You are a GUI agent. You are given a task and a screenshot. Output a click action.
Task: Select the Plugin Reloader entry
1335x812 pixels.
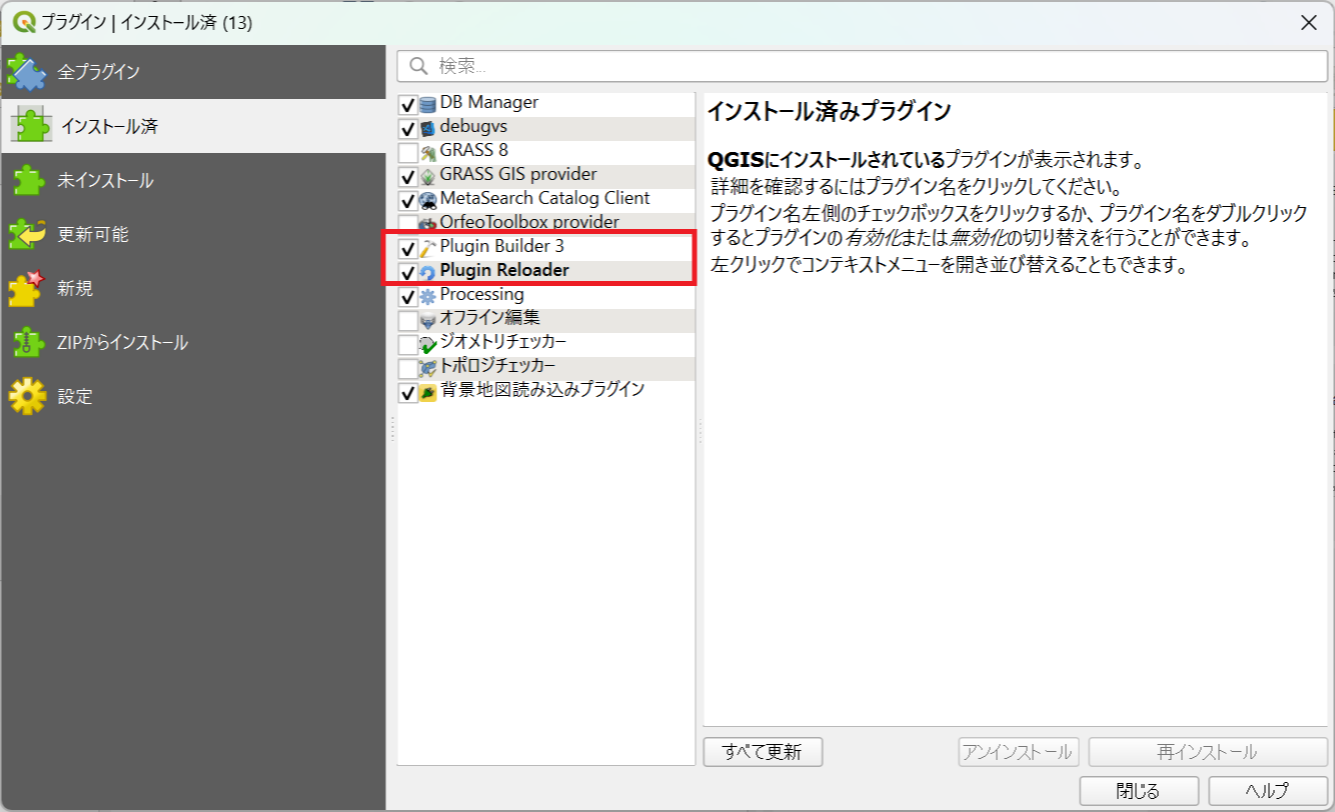[x=504, y=271]
